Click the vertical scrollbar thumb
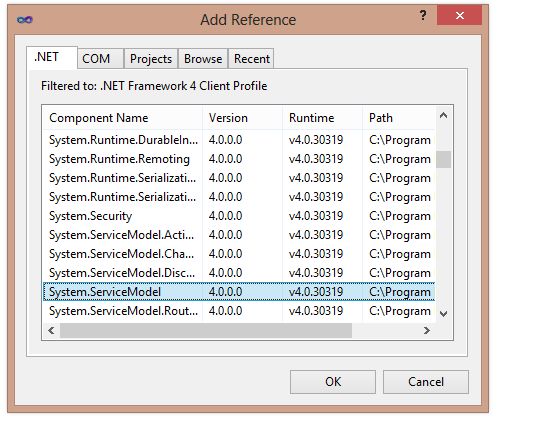 [443, 159]
